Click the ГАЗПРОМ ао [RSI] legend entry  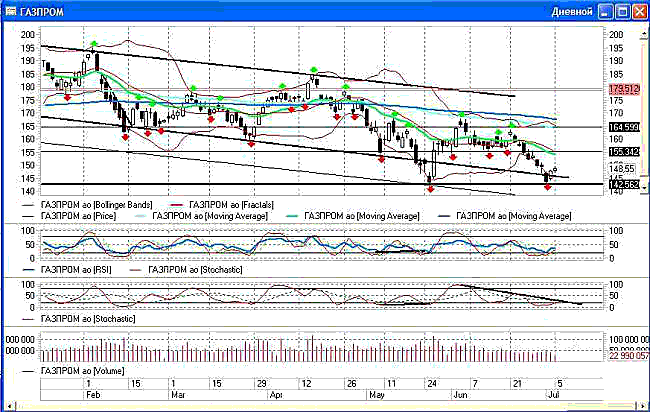(x=67, y=269)
